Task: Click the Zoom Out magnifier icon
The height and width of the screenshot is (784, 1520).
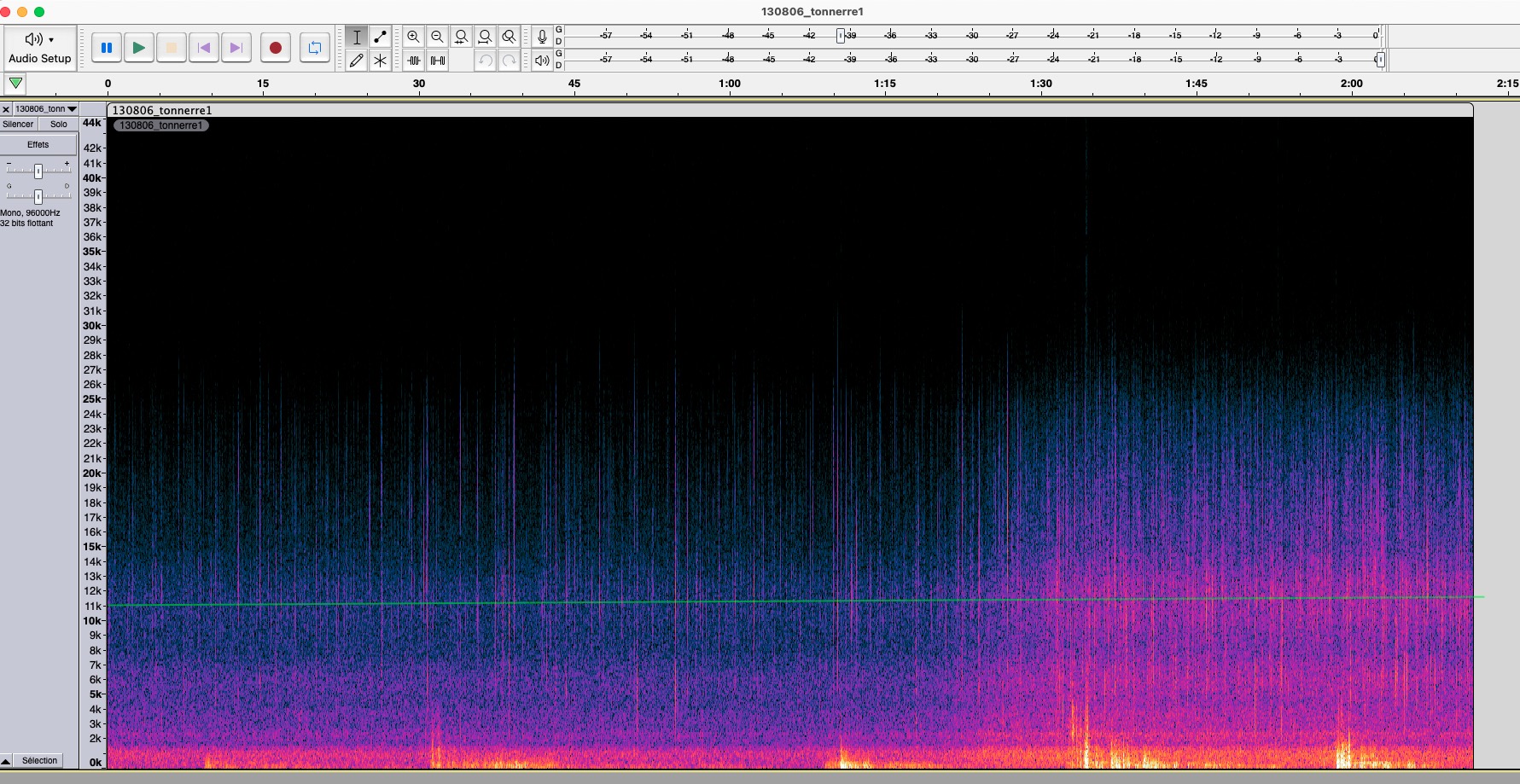Action: (438, 37)
